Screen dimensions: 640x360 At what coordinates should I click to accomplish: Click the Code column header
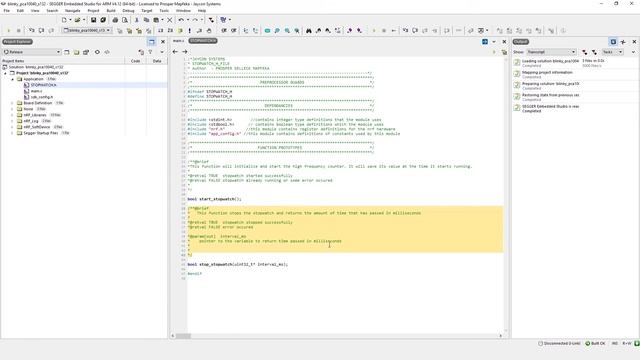pyautogui.click(x=136, y=61)
